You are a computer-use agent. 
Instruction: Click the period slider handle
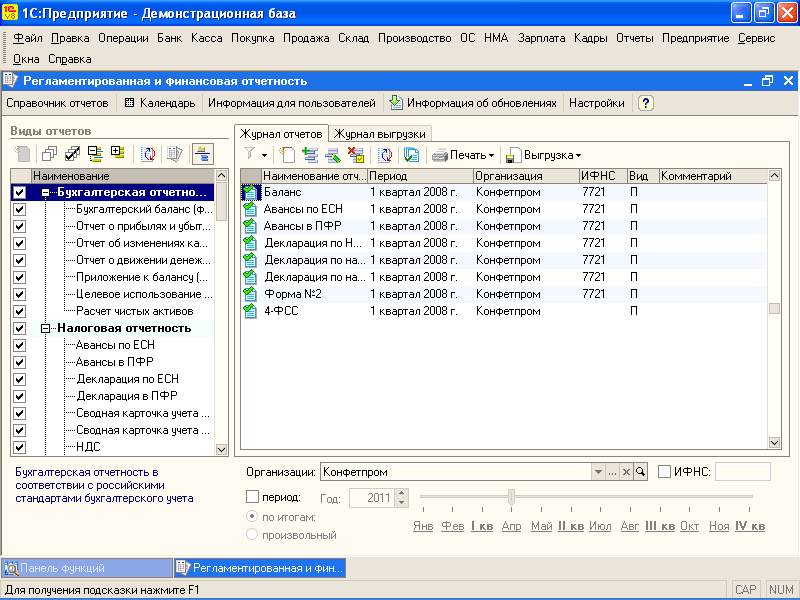(x=511, y=496)
